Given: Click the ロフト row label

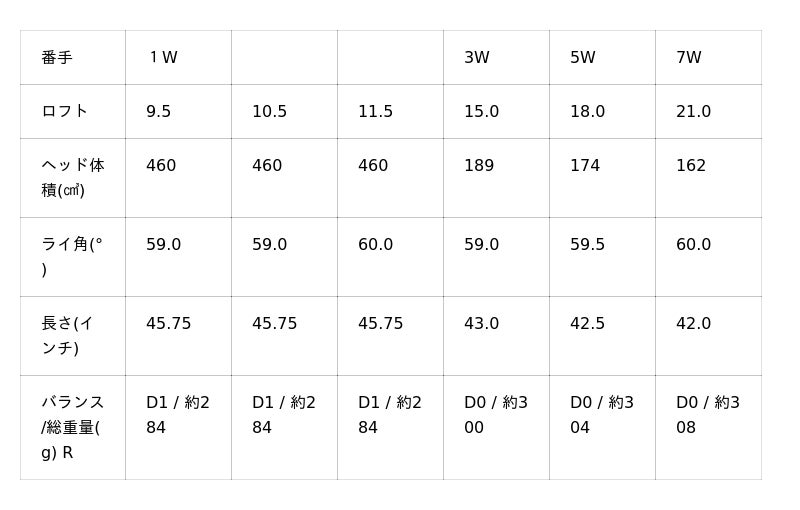Looking at the screenshot, I should 65,111.
